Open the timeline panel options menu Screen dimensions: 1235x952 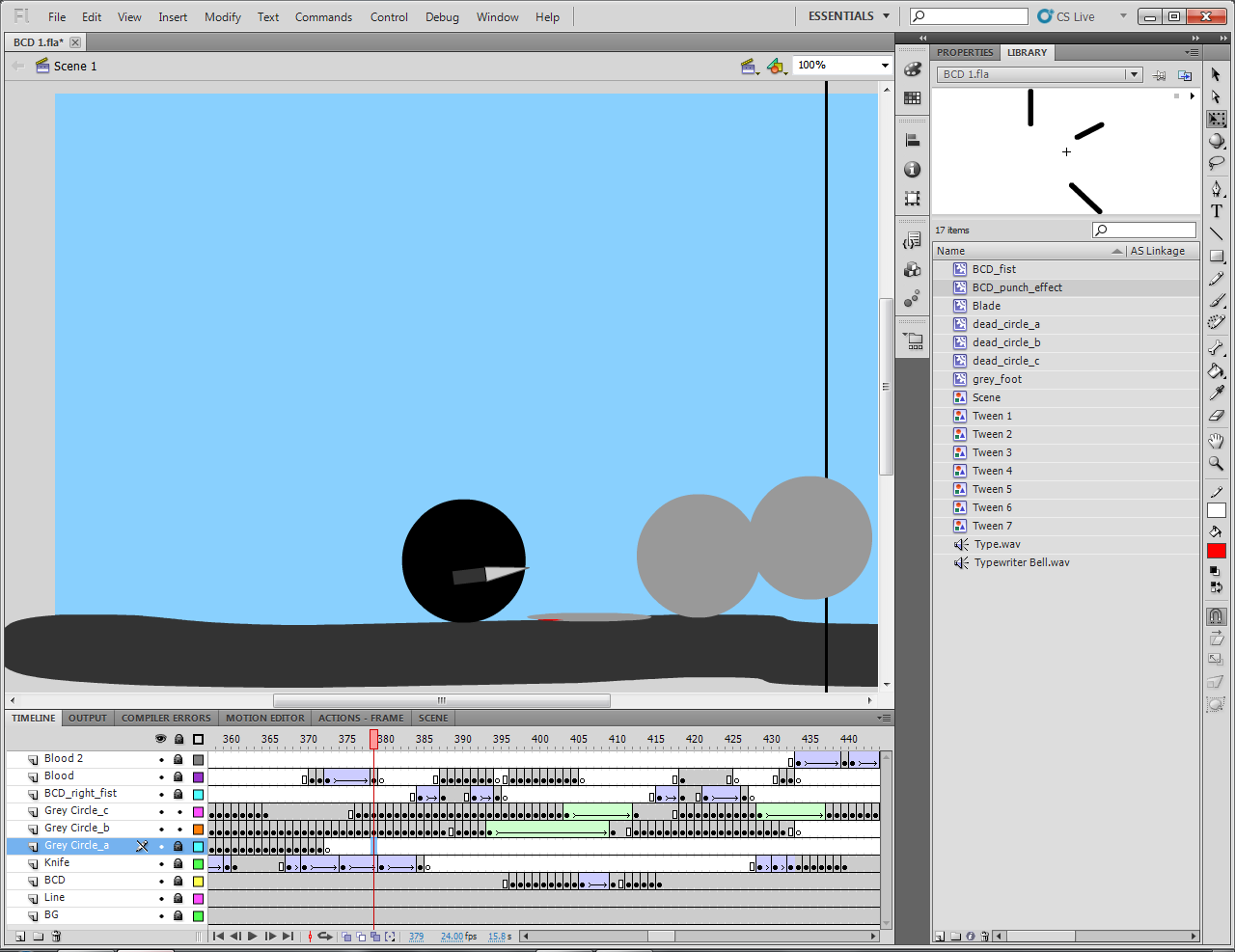click(x=884, y=718)
